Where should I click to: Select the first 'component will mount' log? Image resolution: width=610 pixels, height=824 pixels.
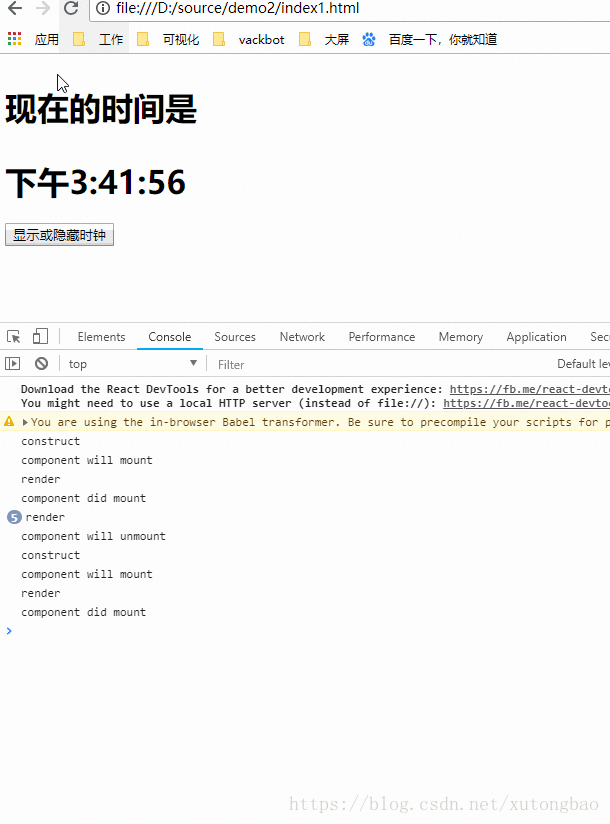[x=87, y=460]
